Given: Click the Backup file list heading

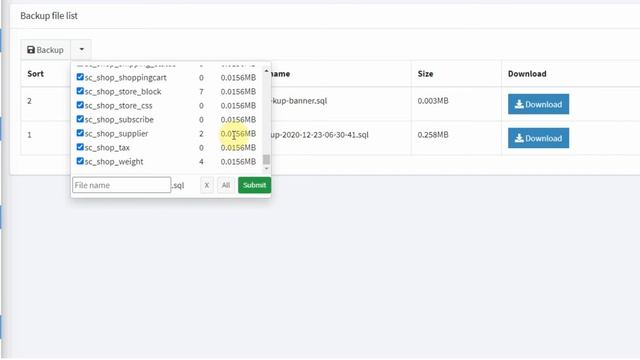Looking at the screenshot, I should pyautogui.click(x=49, y=16).
